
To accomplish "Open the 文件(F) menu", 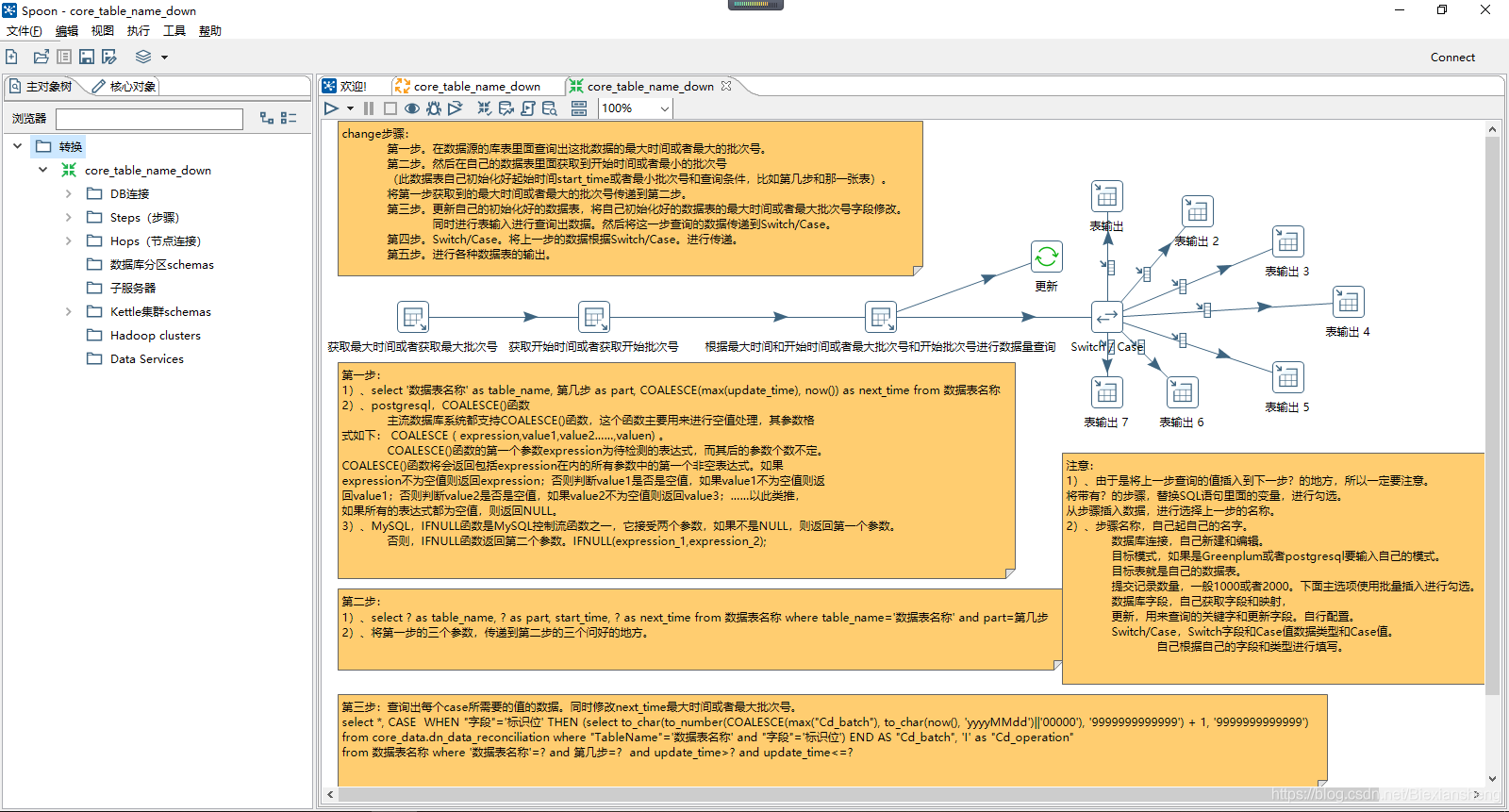I will [x=25, y=31].
